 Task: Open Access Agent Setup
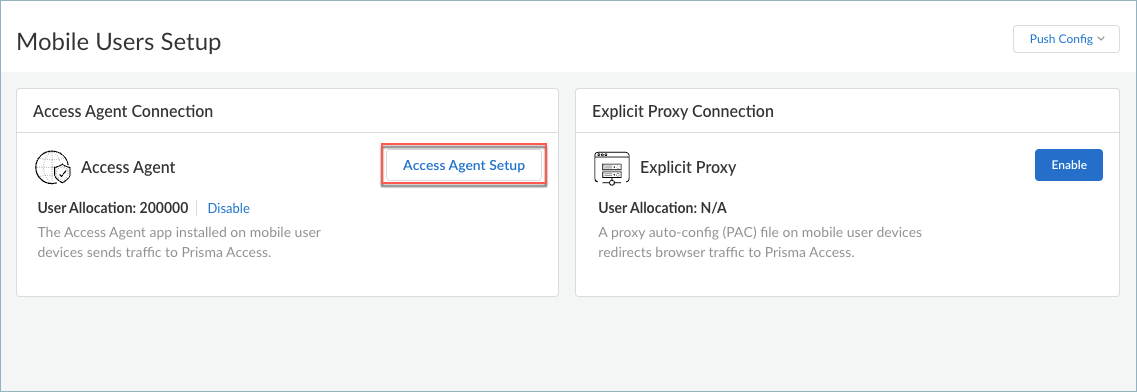pos(464,165)
